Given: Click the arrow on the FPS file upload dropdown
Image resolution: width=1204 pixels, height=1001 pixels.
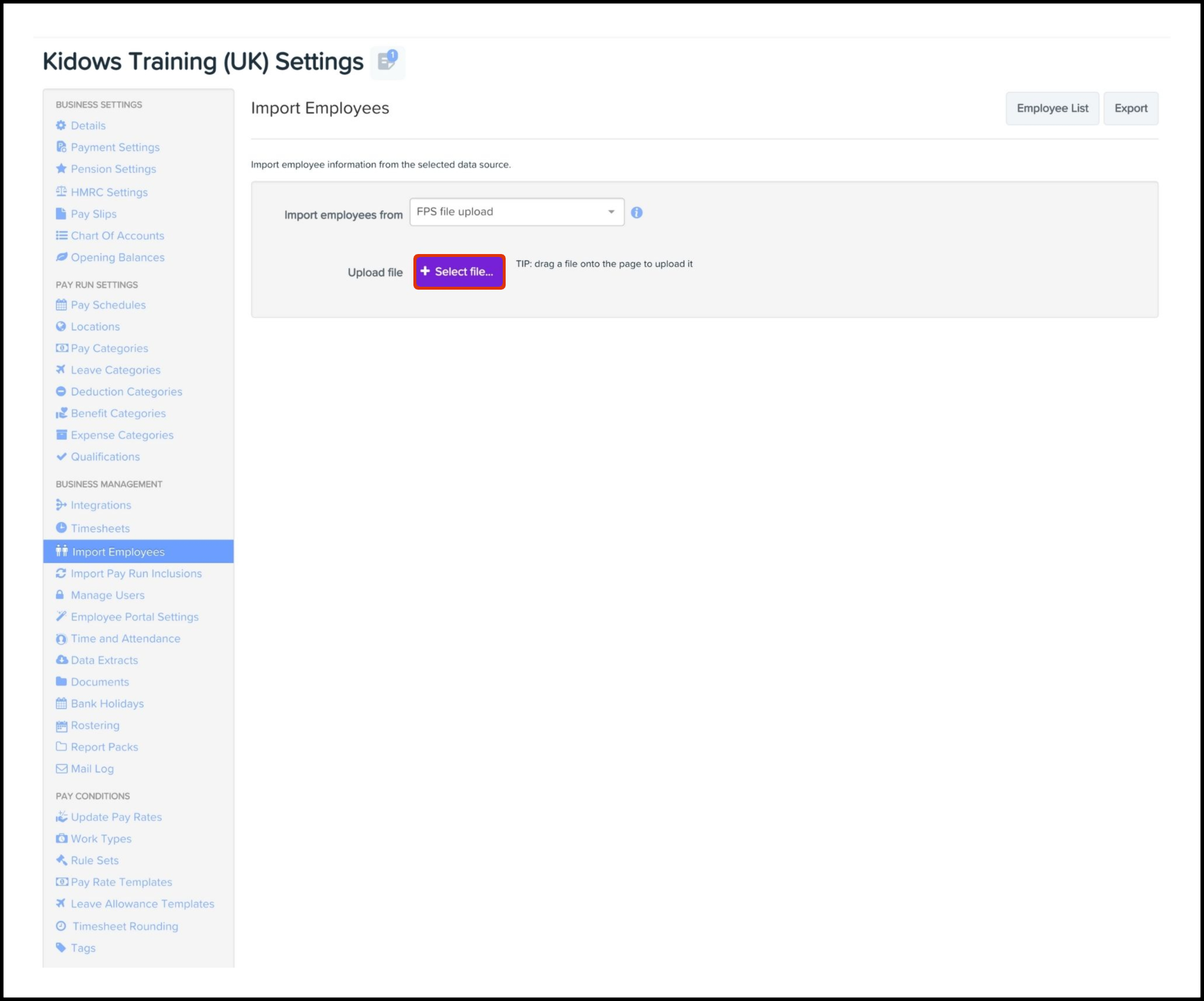Looking at the screenshot, I should tap(611, 212).
